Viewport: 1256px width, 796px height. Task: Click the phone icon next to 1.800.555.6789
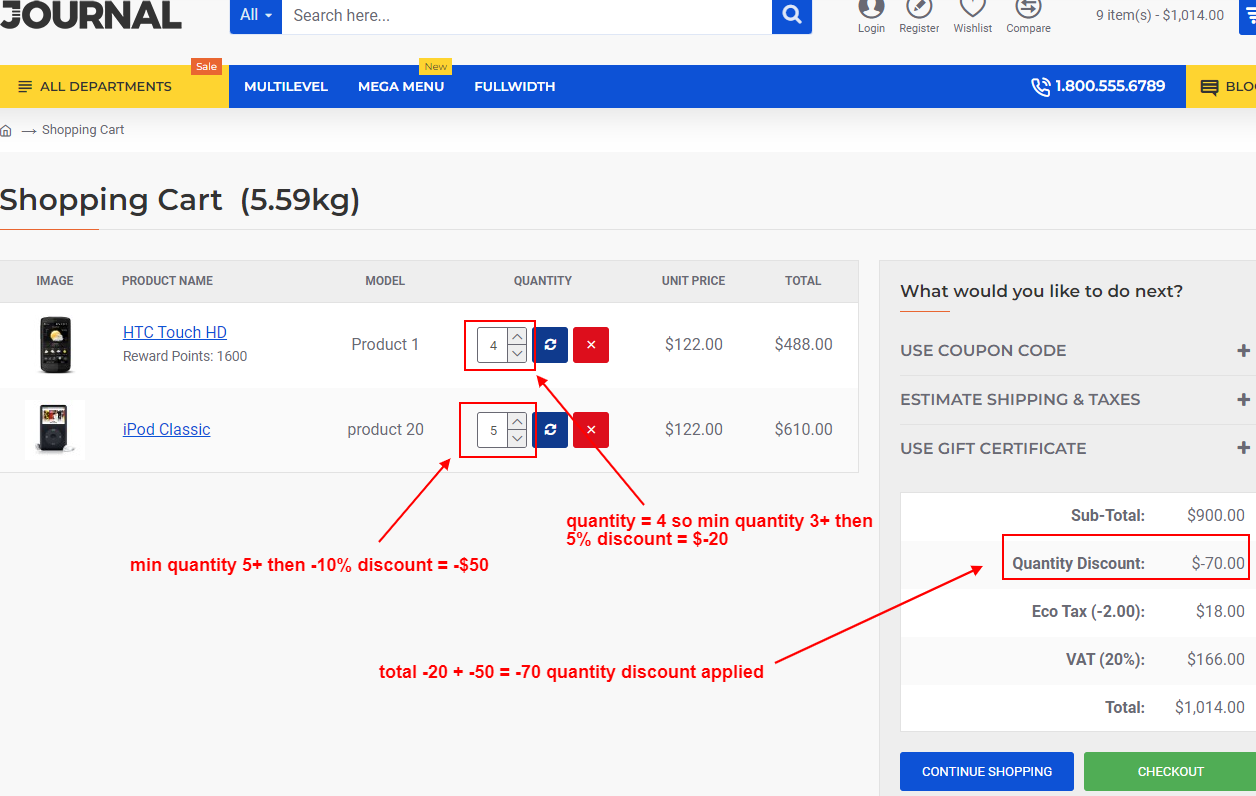(1041, 86)
